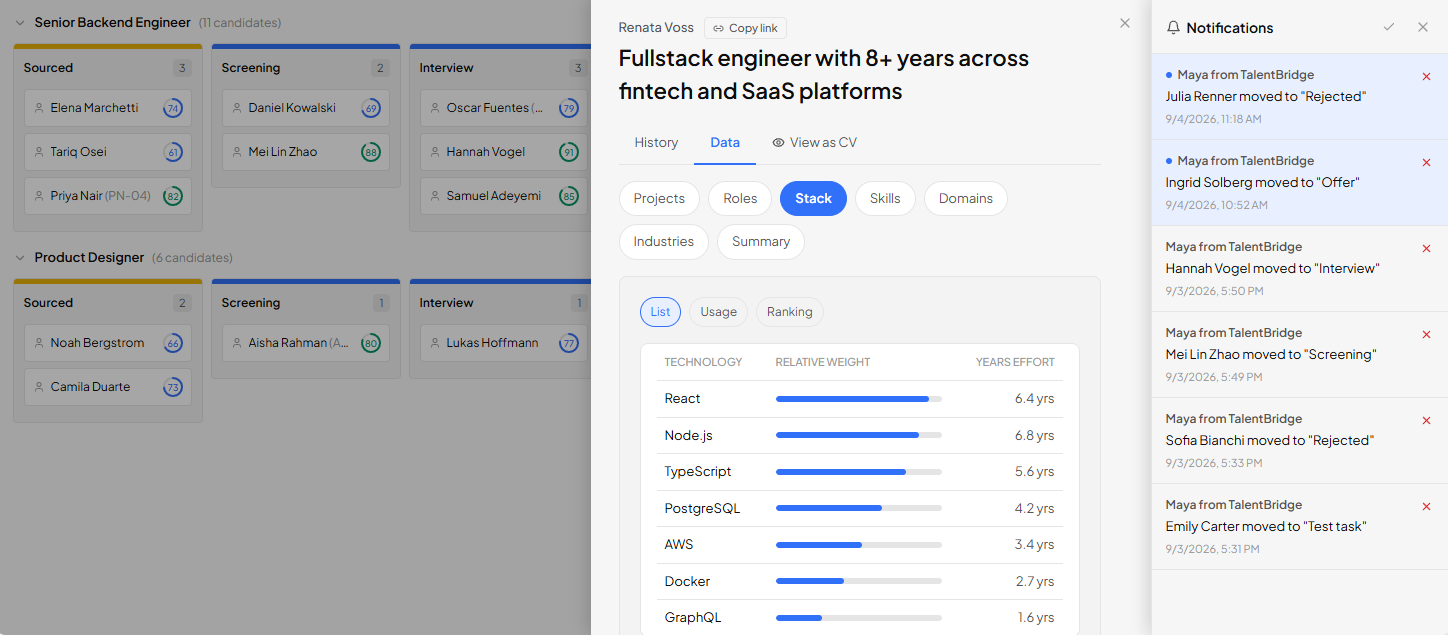The height and width of the screenshot is (635, 1448).
Task: Open Camila Duarte's candidate card
Action: click(108, 387)
